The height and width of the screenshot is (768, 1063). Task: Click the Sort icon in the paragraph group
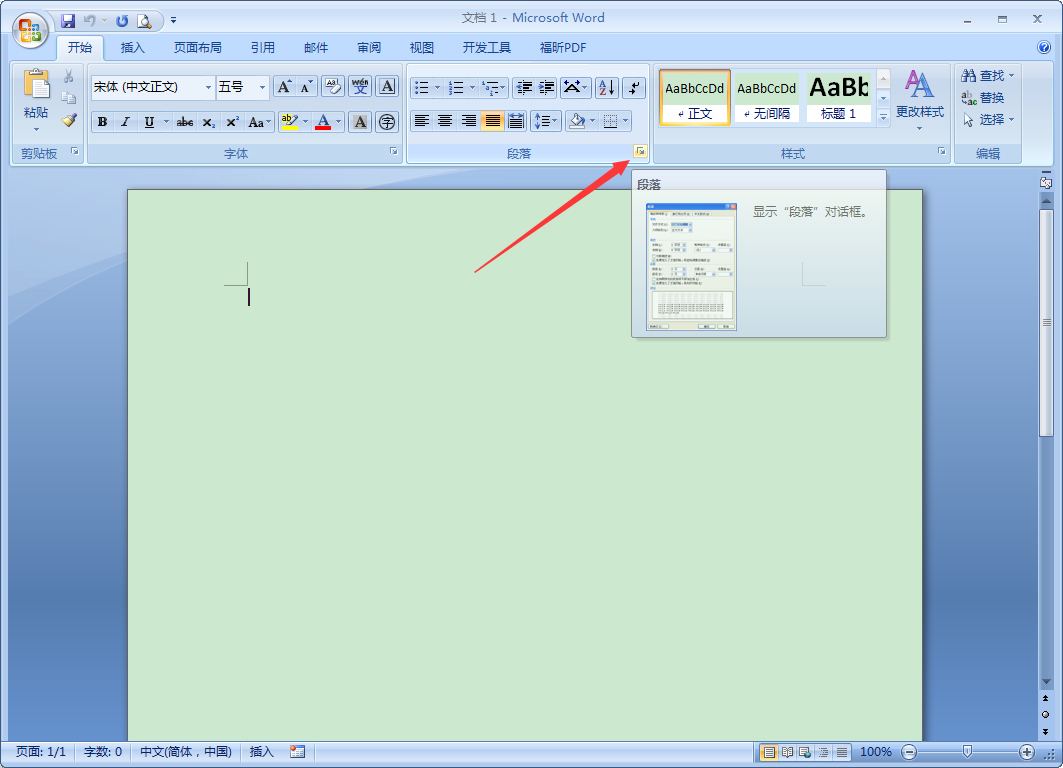point(606,87)
